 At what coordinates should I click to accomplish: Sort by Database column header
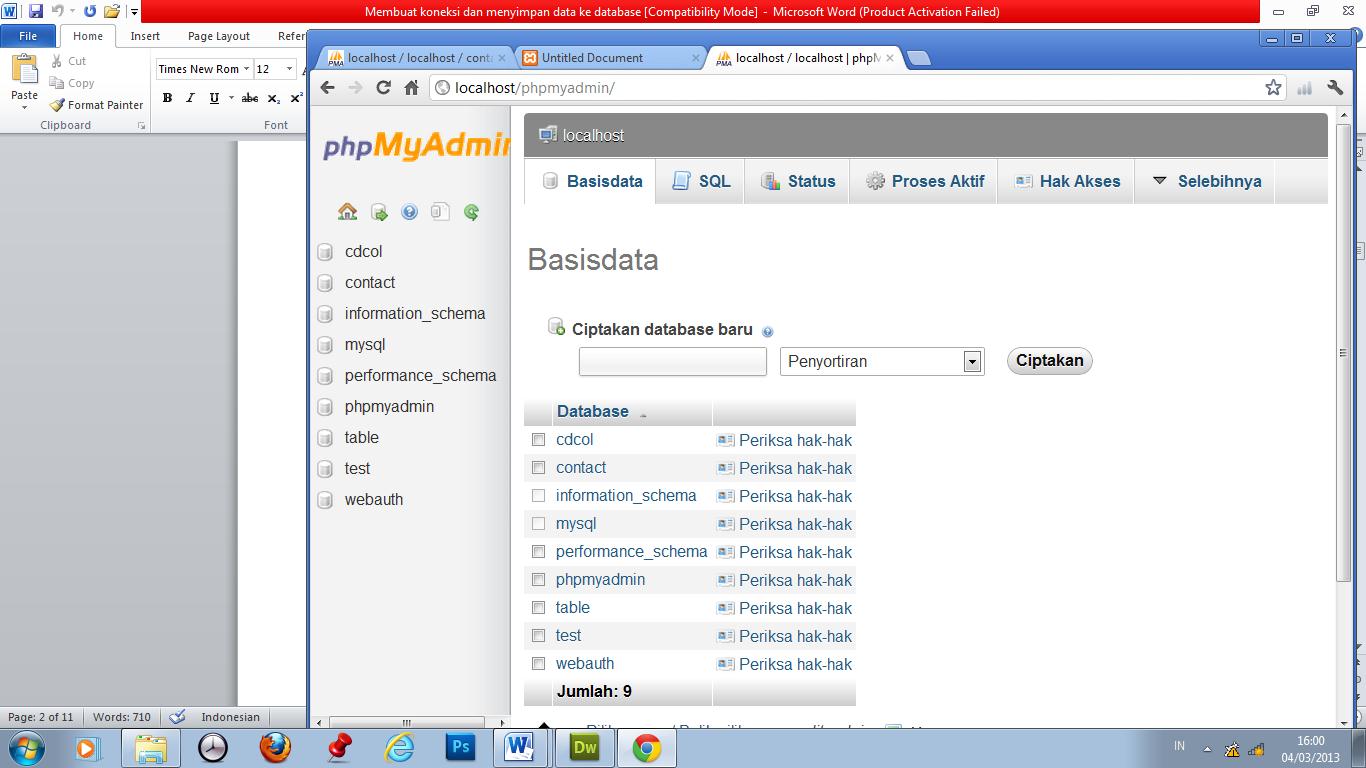[x=593, y=412]
